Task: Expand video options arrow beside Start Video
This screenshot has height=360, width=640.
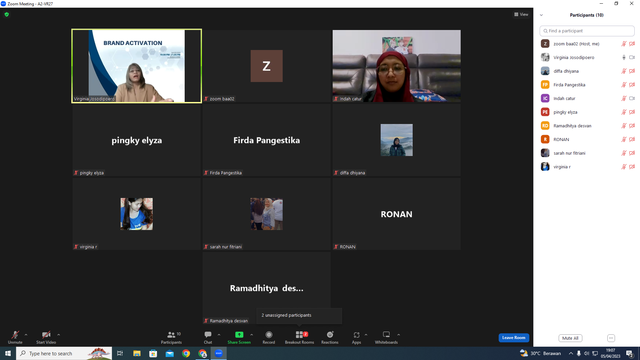Action: coord(58,335)
